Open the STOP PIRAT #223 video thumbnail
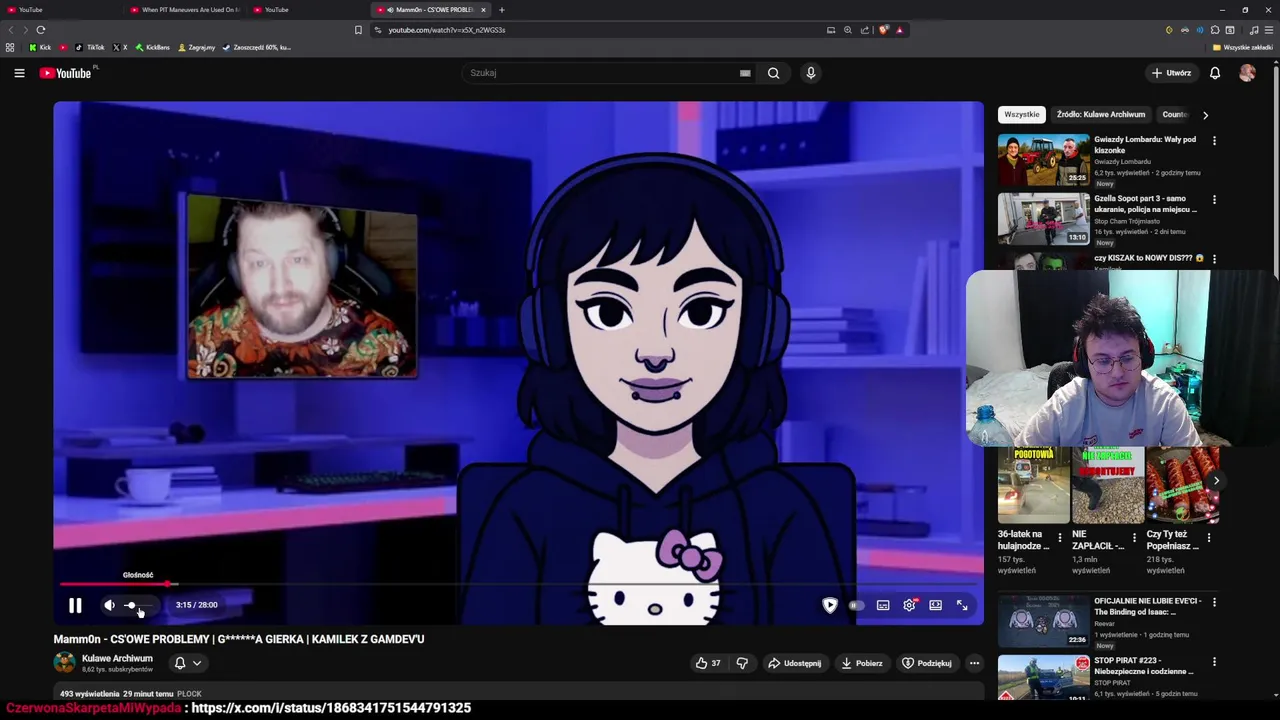Image resolution: width=1280 pixels, height=720 pixels. (1043, 677)
